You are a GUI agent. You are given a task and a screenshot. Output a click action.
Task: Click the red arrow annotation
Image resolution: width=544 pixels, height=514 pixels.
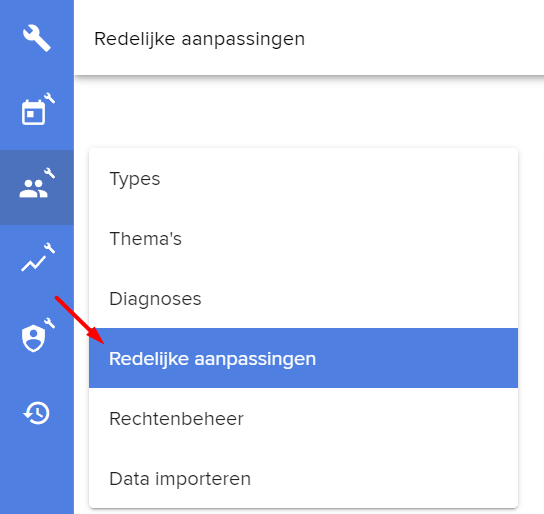pyautogui.click(x=79, y=320)
